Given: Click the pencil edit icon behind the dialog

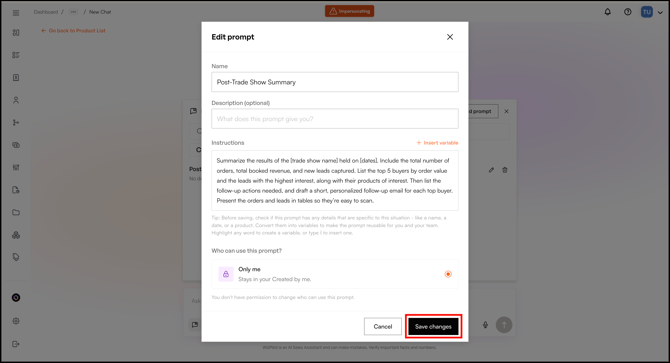Looking at the screenshot, I should click(491, 170).
